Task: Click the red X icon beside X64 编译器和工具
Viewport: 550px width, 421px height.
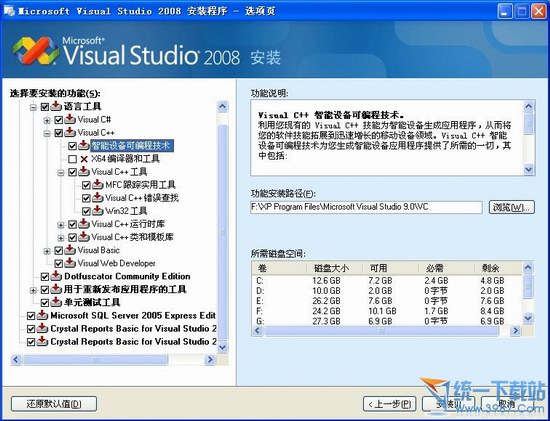Action: (84, 159)
